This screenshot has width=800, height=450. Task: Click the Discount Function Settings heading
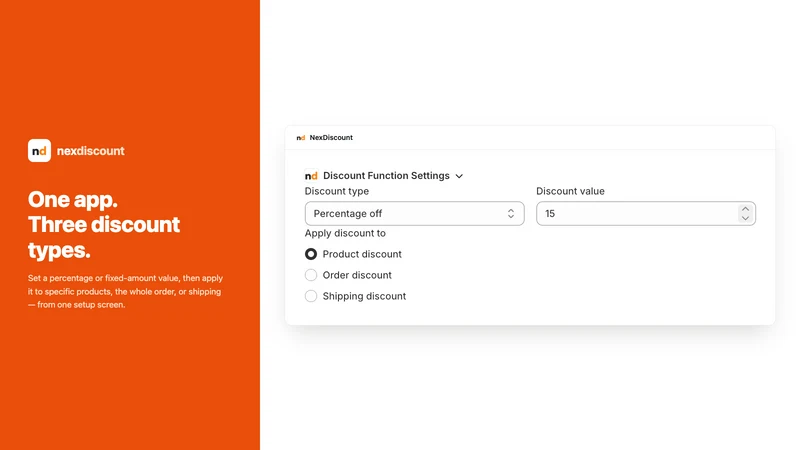pos(386,176)
